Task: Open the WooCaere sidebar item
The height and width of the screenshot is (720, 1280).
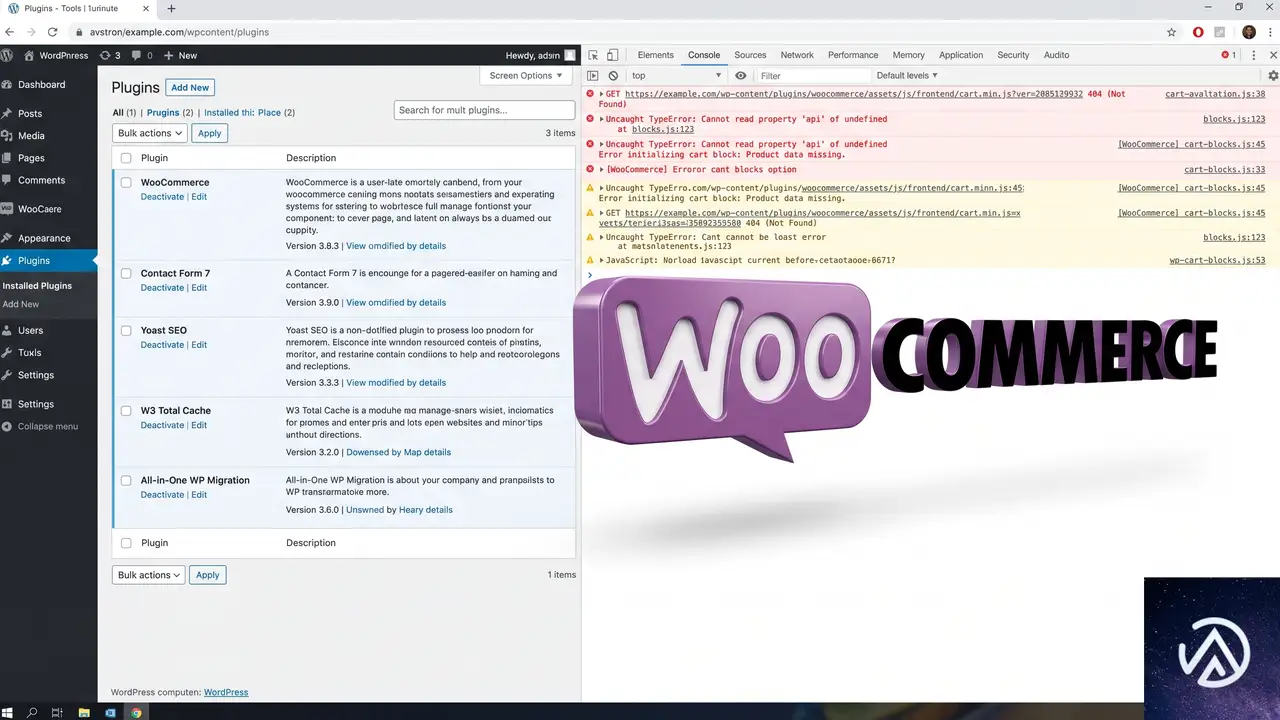Action: pos(39,209)
